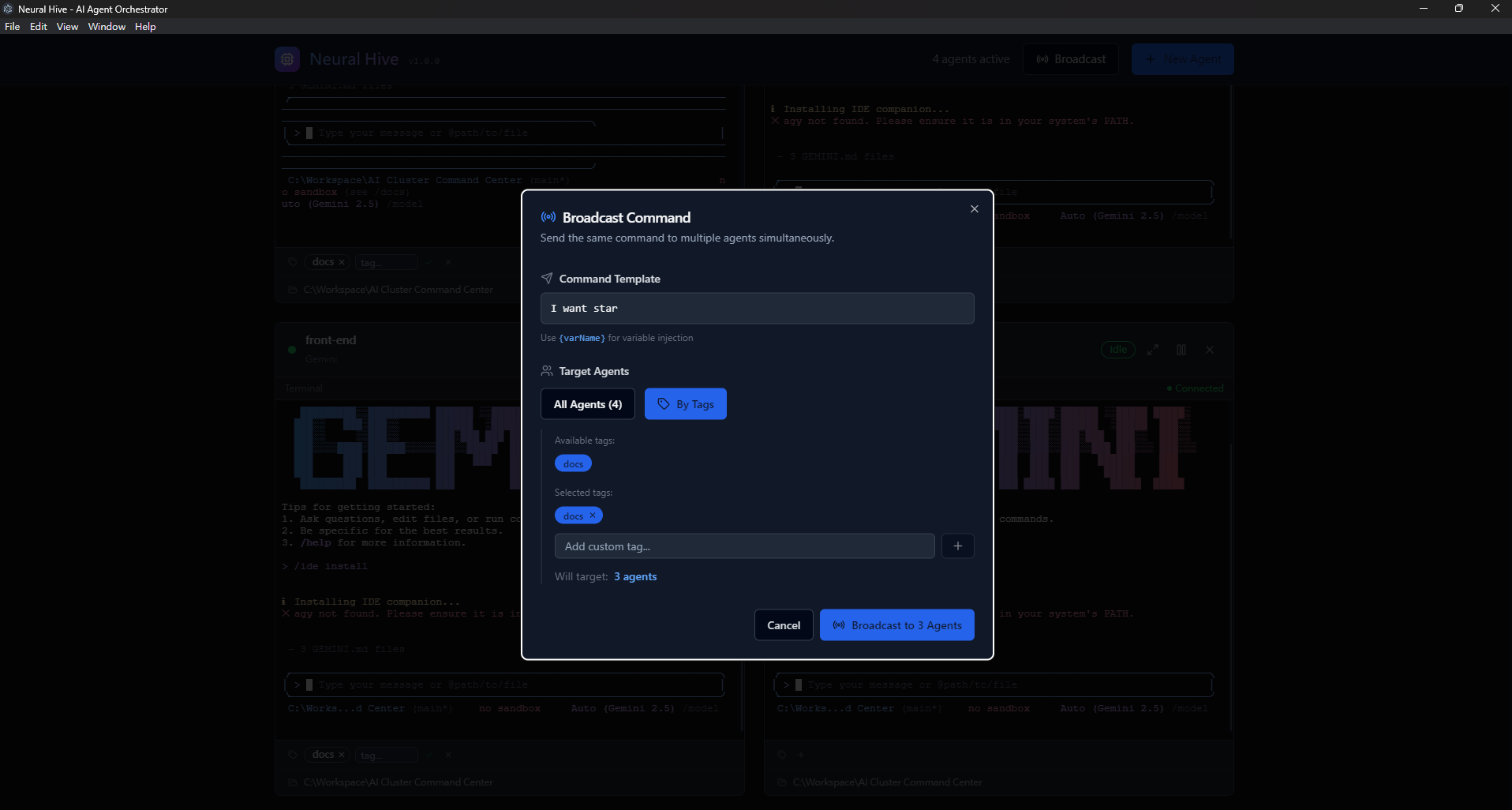Image resolution: width=1512 pixels, height=810 pixels.
Task: Open the Help menu
Action: tap(145, 27)
